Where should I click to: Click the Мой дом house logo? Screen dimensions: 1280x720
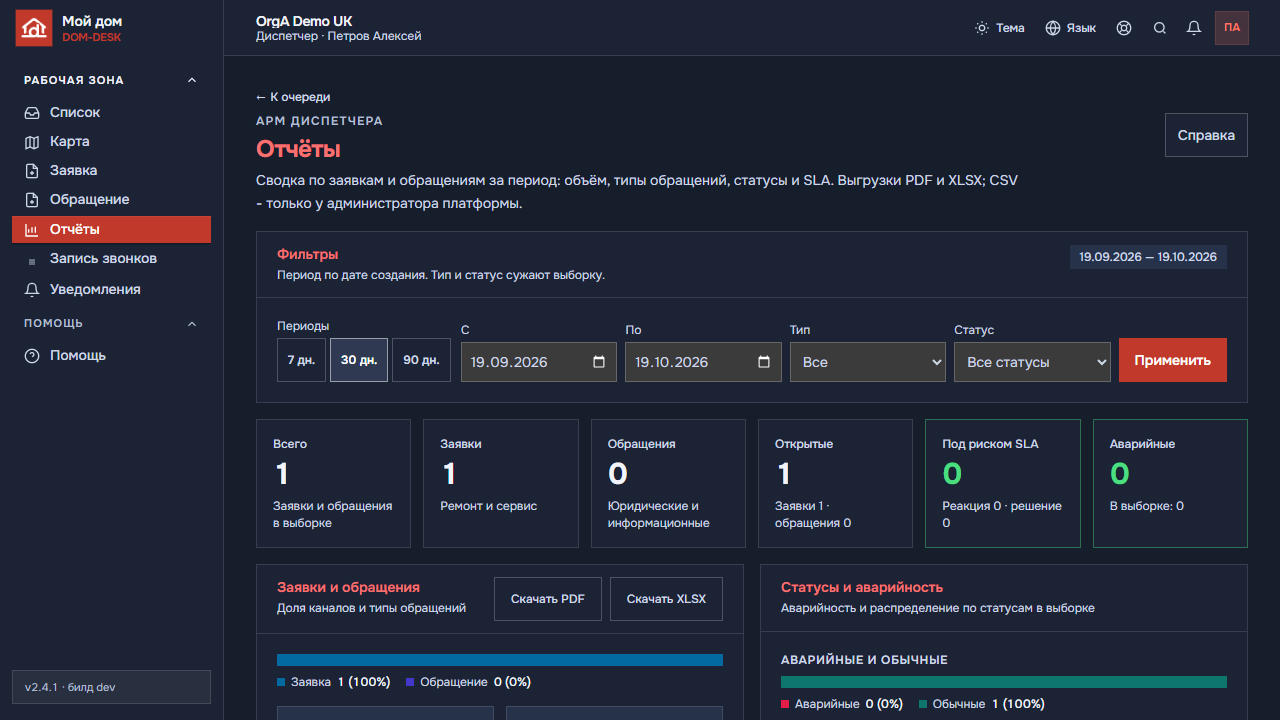[34, 28]
